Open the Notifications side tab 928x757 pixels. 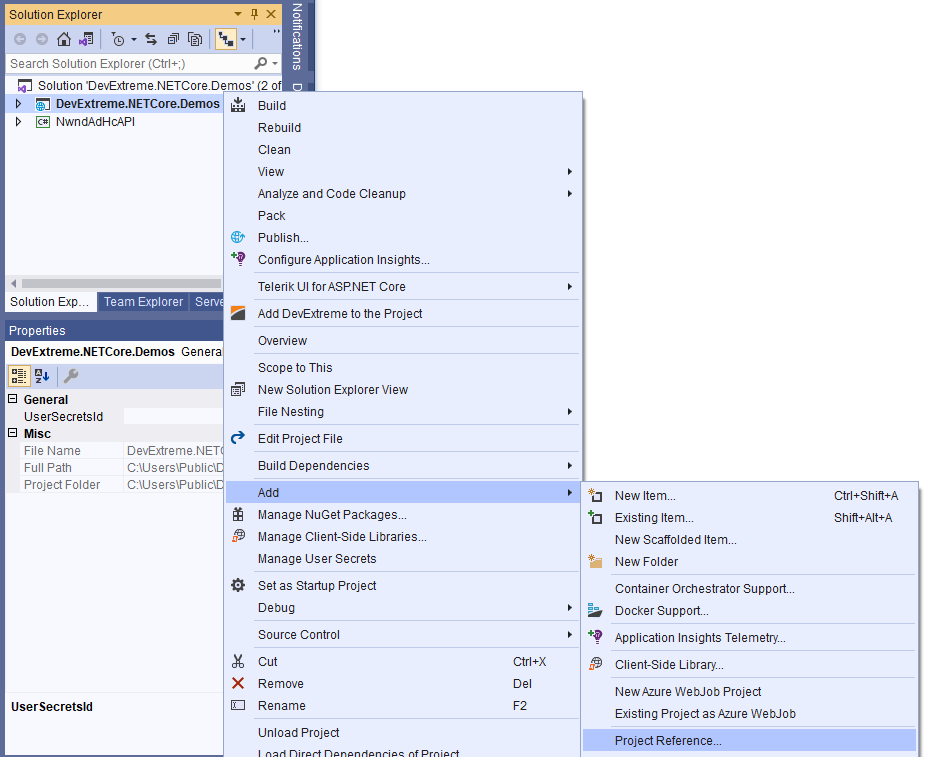tap(297, 37)
